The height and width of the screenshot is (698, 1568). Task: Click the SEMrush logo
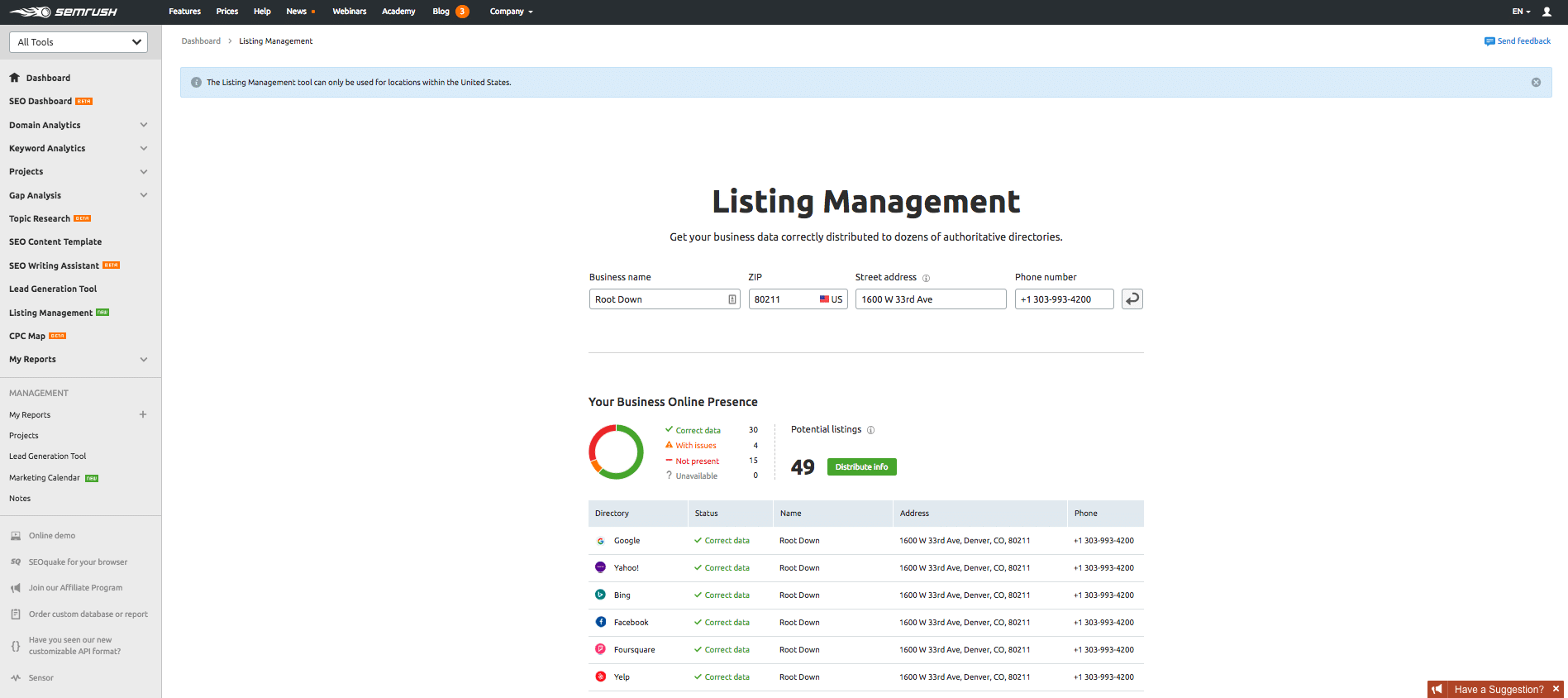[x=64, y=12]
